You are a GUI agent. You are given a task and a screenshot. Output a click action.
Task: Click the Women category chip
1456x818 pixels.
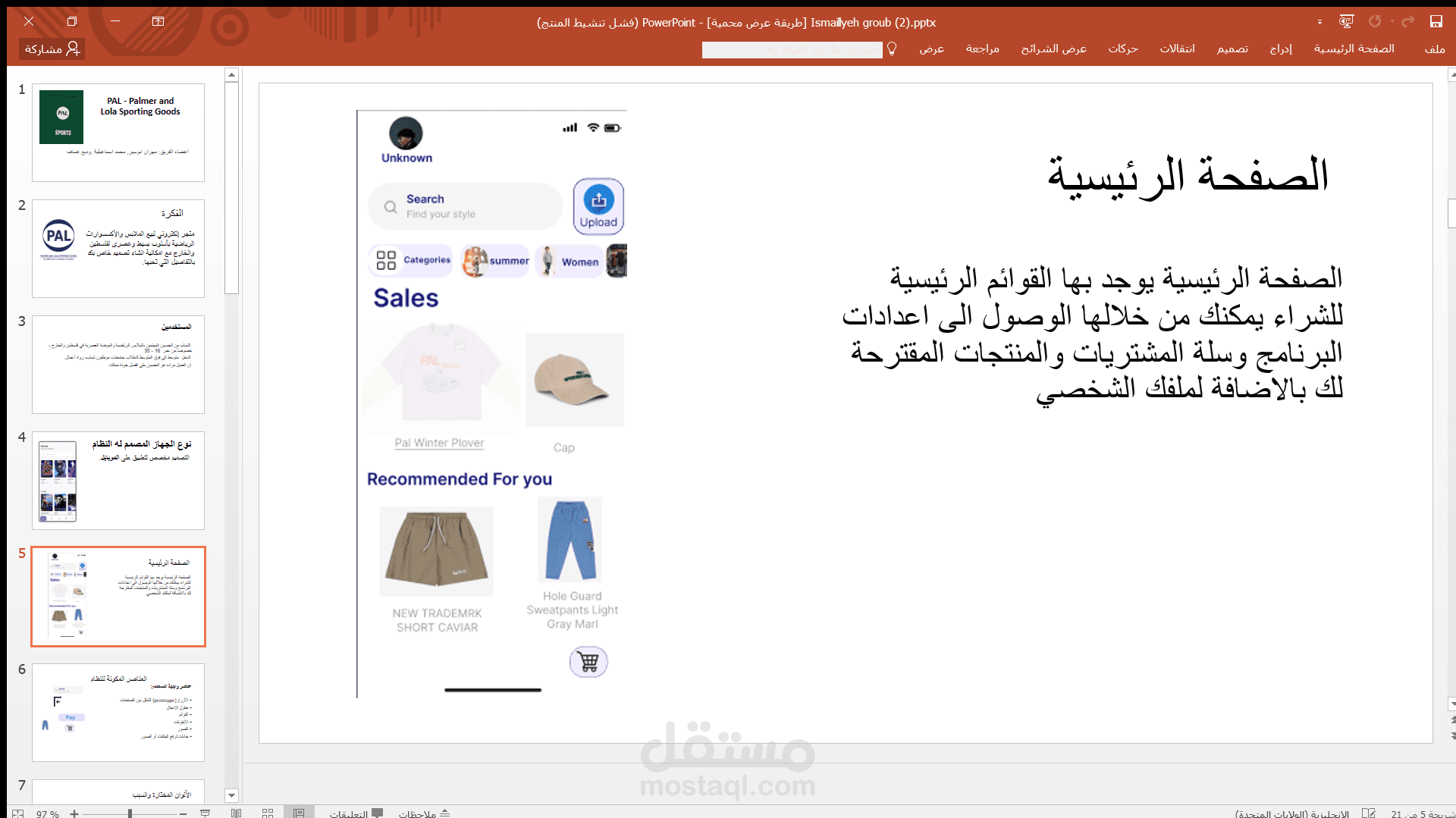point(570,261)
